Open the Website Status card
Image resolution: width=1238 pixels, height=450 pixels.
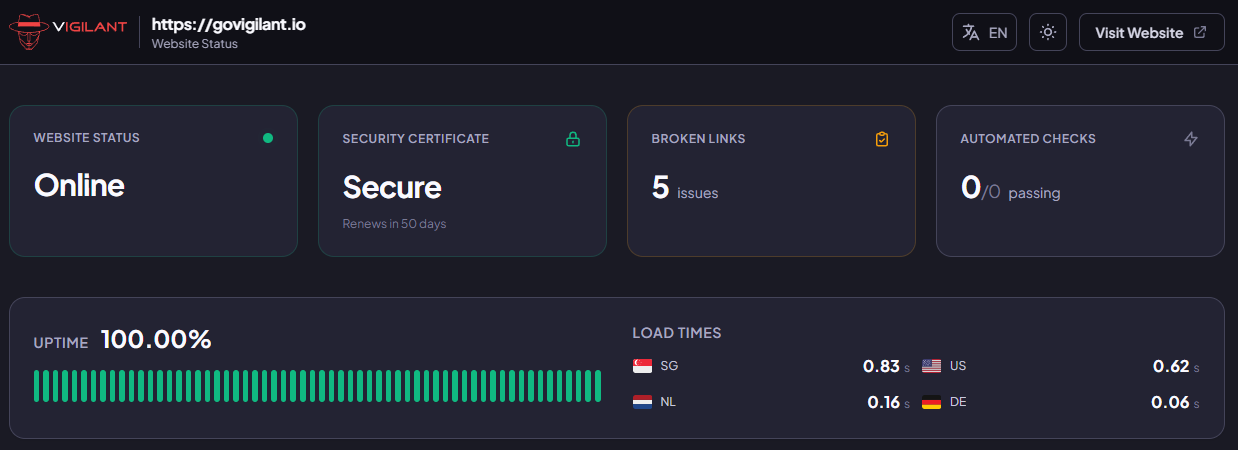point(153,181)
